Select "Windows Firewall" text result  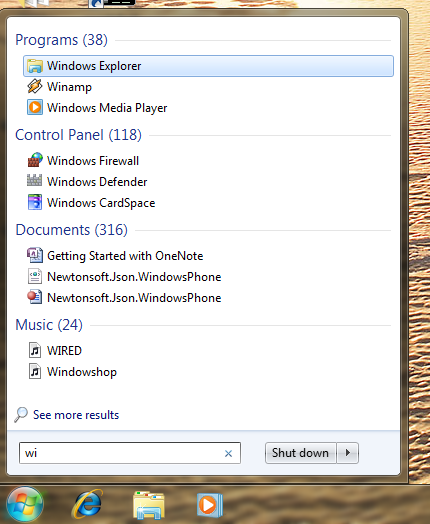93,161
